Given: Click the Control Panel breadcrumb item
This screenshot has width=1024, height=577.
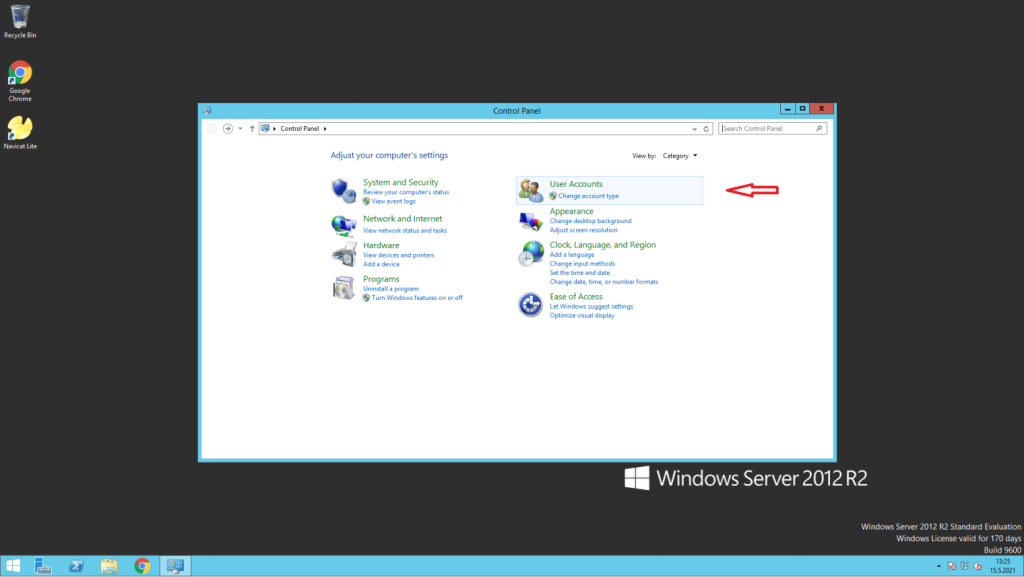Looking at the screenshot, I should tap(300, 129).
